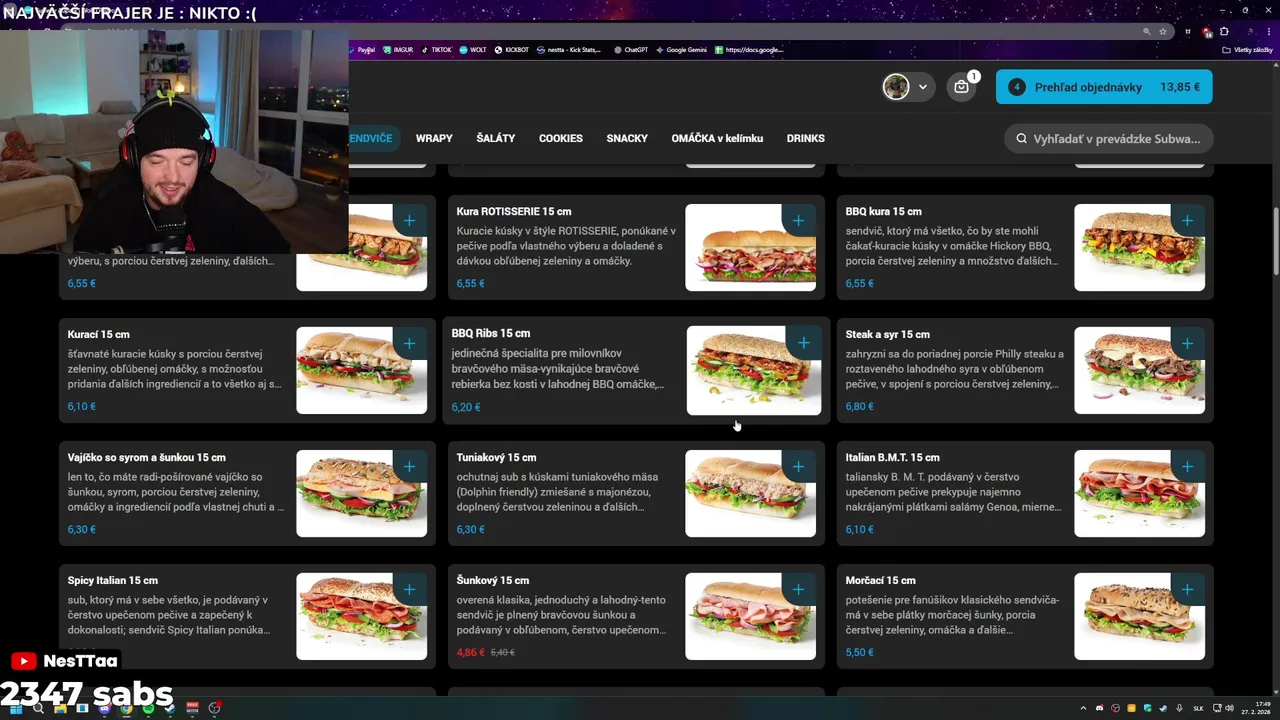This screenshot has width=1280, height=720.
Task: Click the BBQ Ribs 15 cm title
Action: pyautogui.click(x=491, y=333)
